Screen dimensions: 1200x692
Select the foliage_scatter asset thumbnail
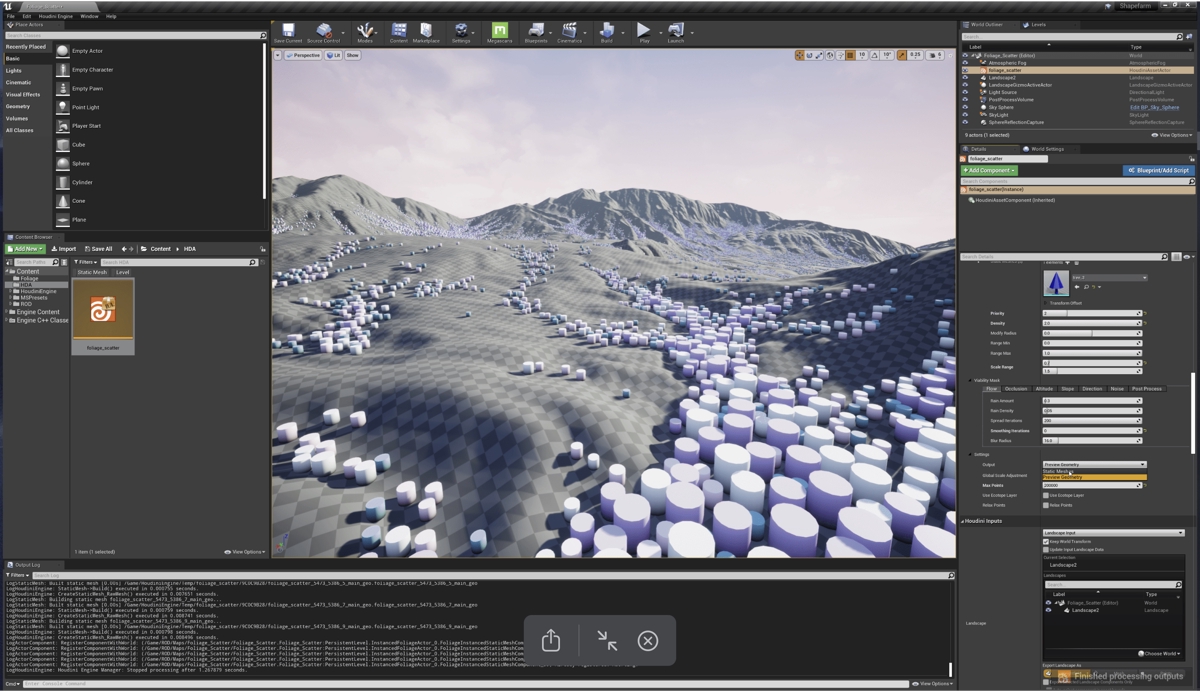pyautogui.click(x=103, y=316)
